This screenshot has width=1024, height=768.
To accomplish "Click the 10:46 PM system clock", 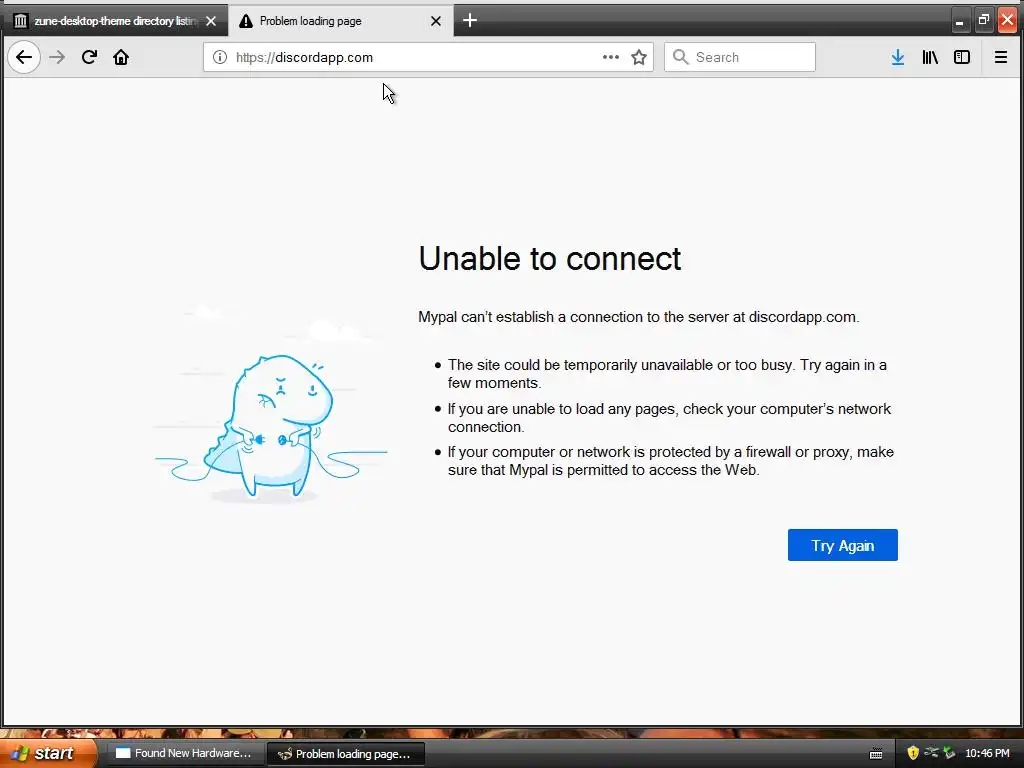I will tap(987, 753).
